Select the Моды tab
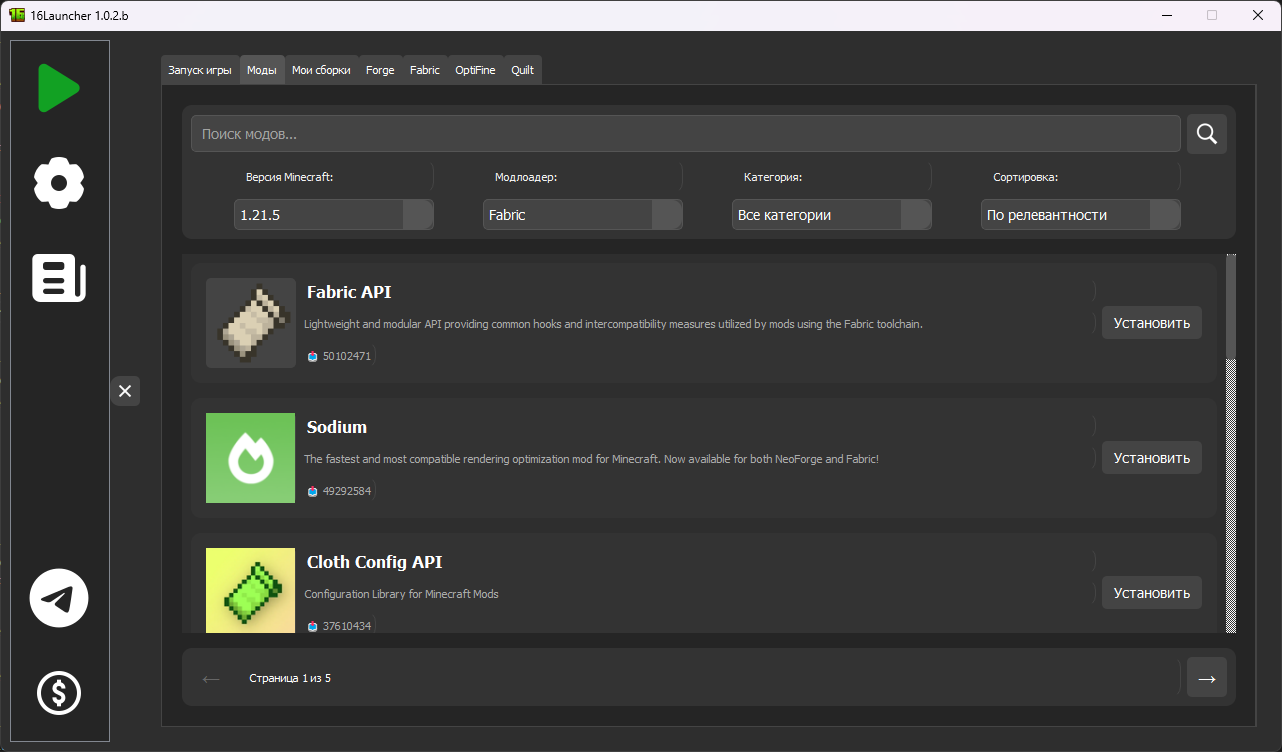 click(262, 70)
